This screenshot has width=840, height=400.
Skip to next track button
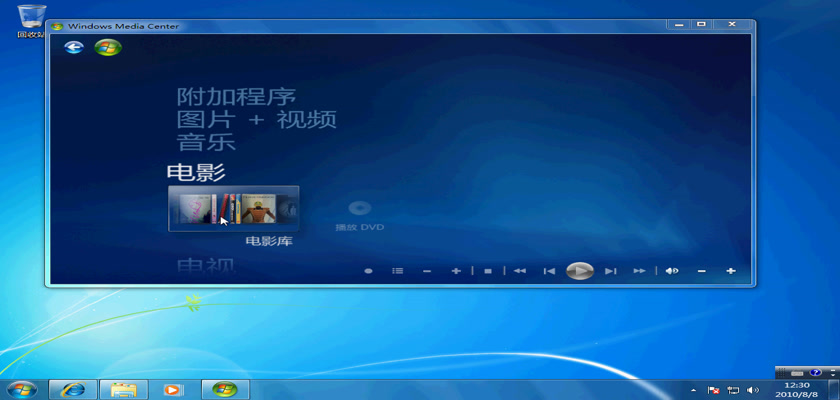point(610,271)
